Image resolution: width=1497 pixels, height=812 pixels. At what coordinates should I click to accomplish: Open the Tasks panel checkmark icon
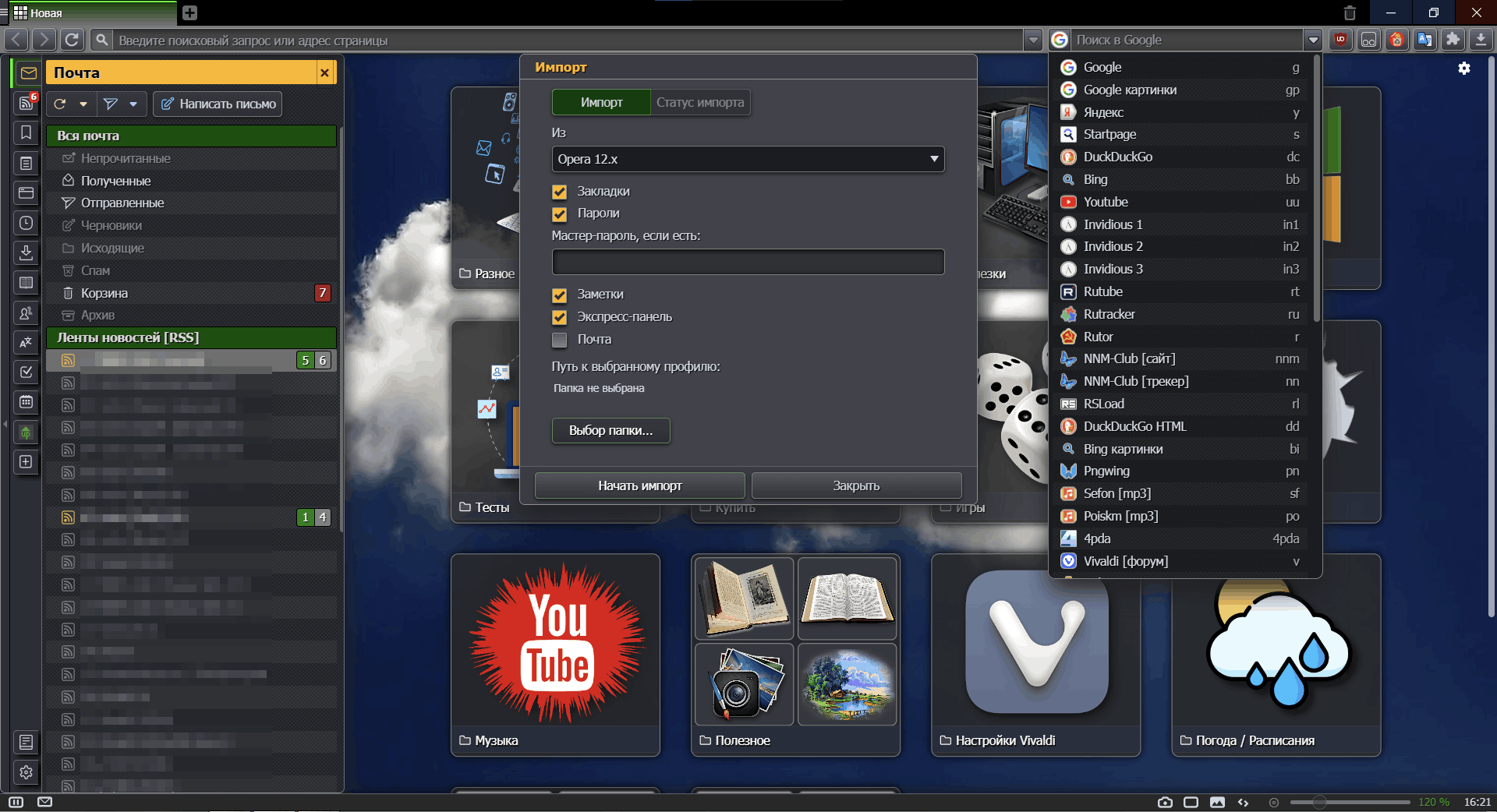coord(27,372)
